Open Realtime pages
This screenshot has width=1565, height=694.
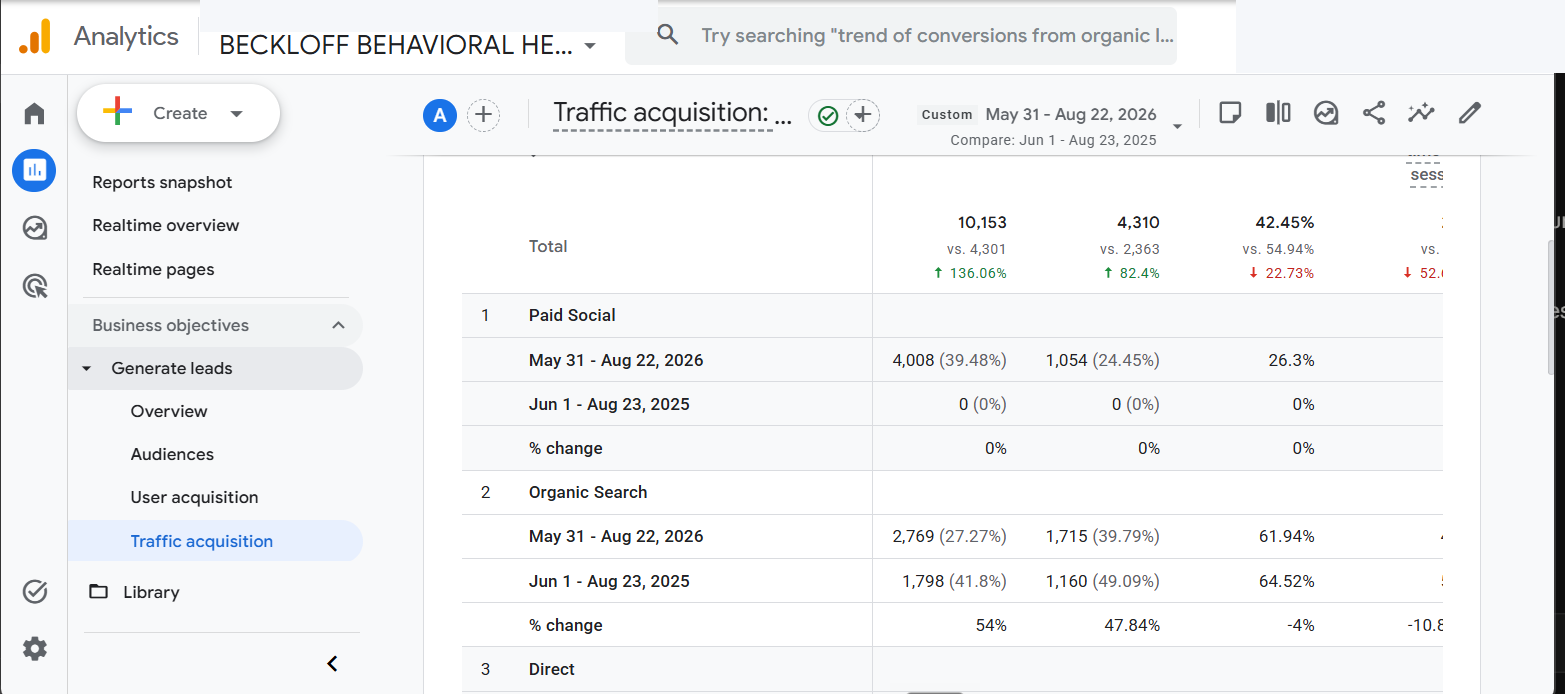153,269
